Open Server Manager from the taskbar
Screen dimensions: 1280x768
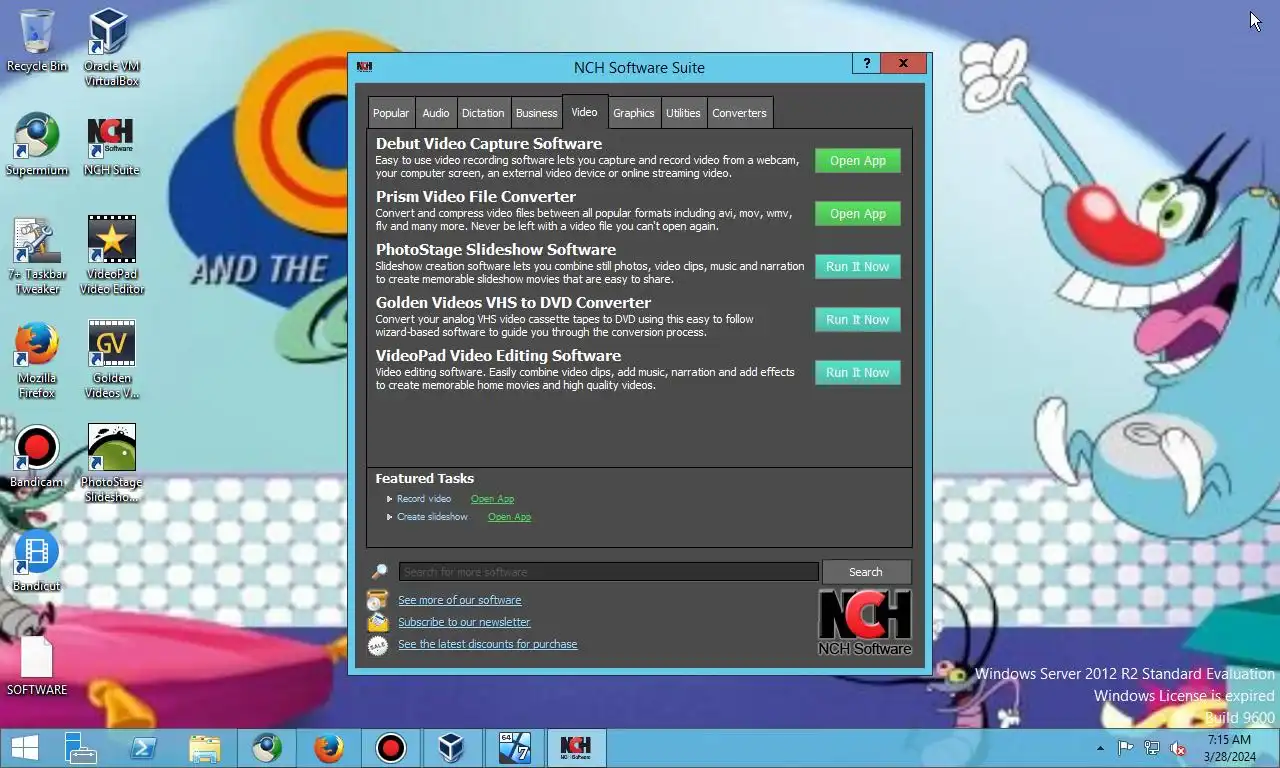click(80, 748)
